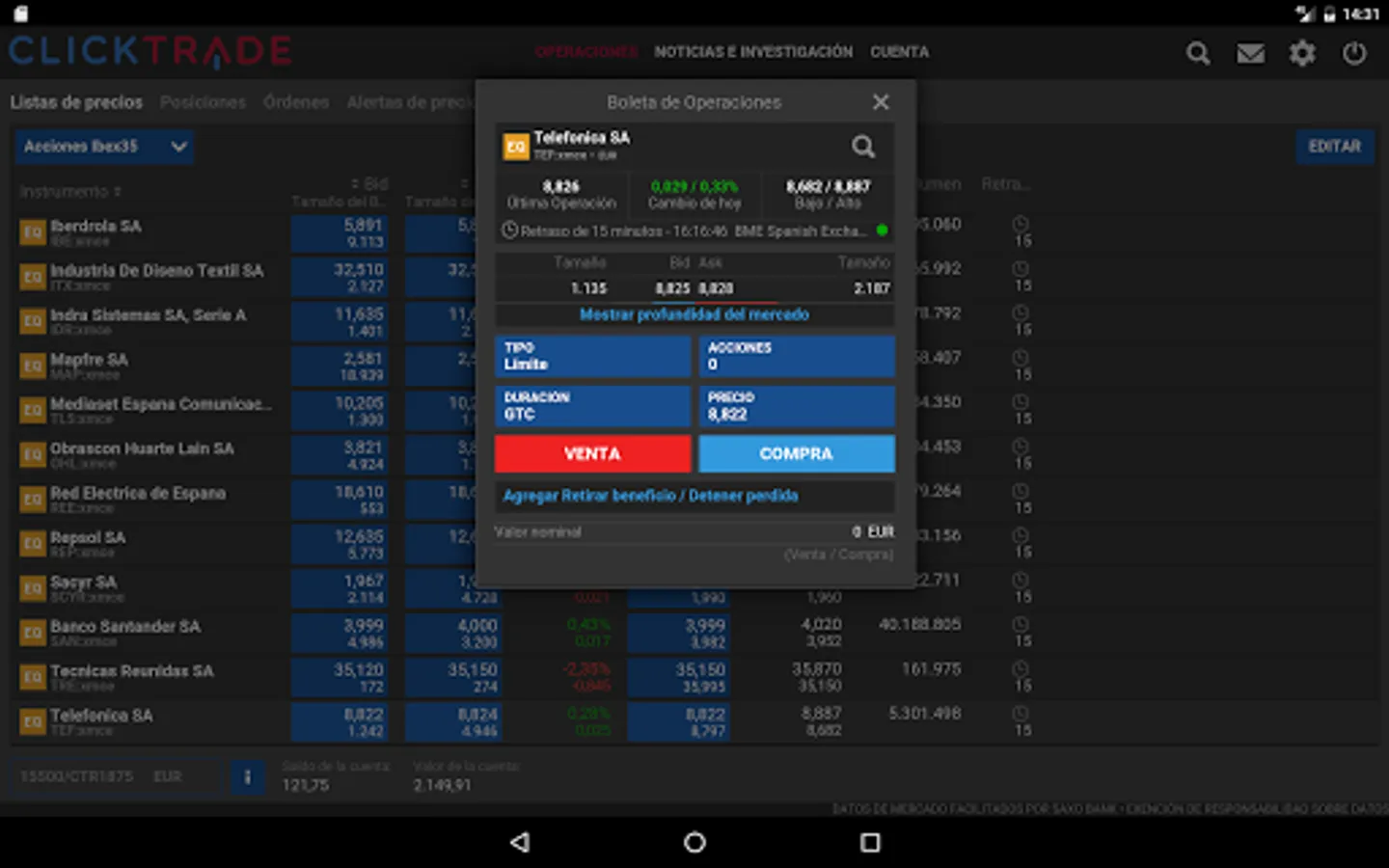Tap EQ icon in Telefonica SA list row

pos(33,721)
